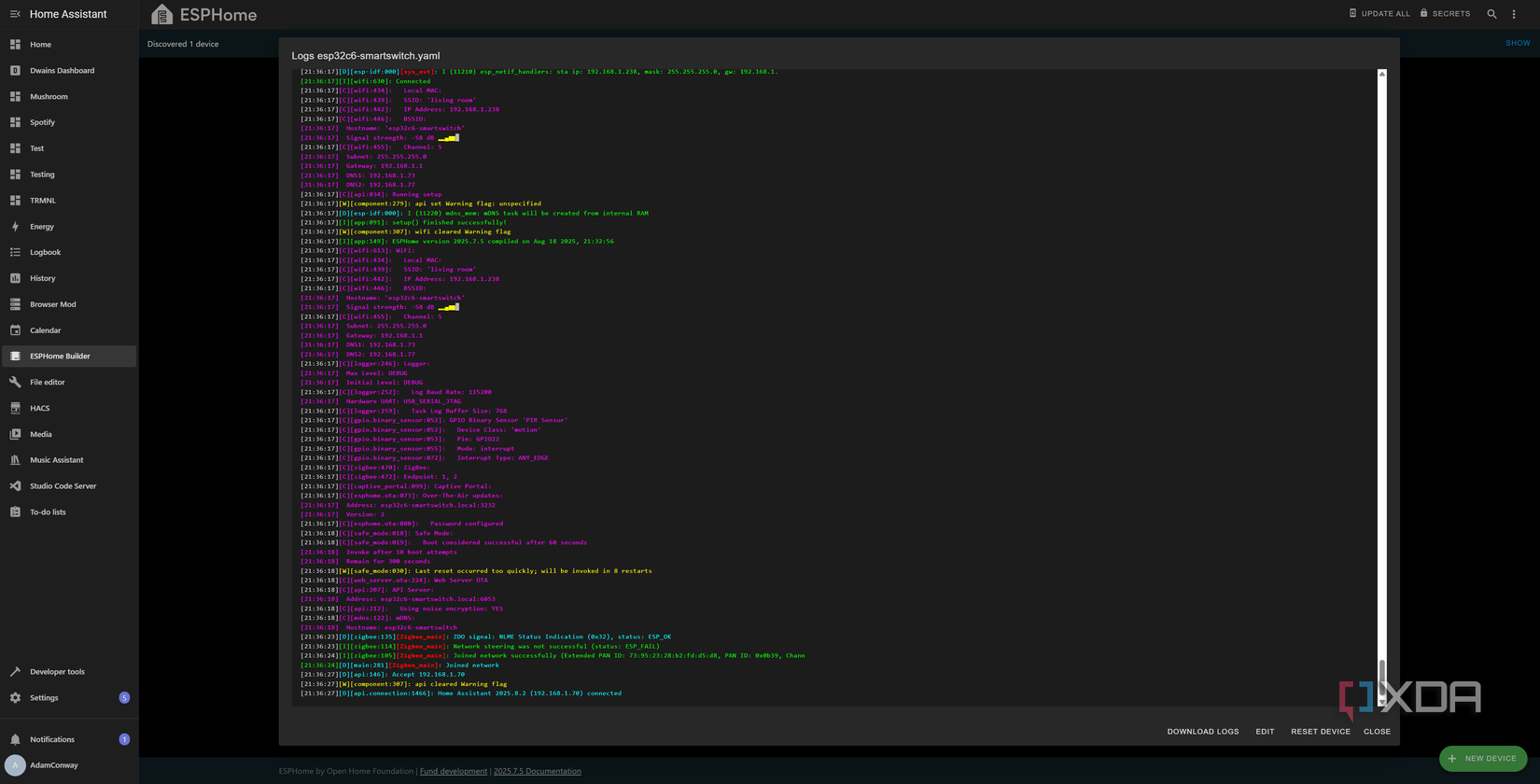Select the Mushroom dashboard icon
Viewport: 1540px width, 784px height.
tap(15, 97)
